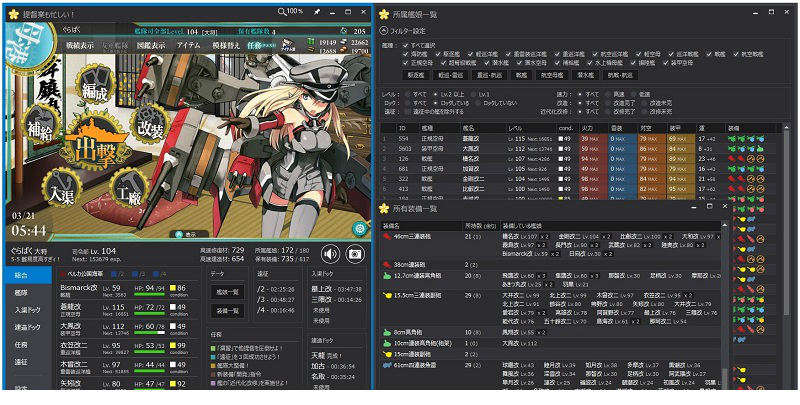Click the 表示 button at game bottom
Viewport: 800px width, 405px height.
coord(188,234)
